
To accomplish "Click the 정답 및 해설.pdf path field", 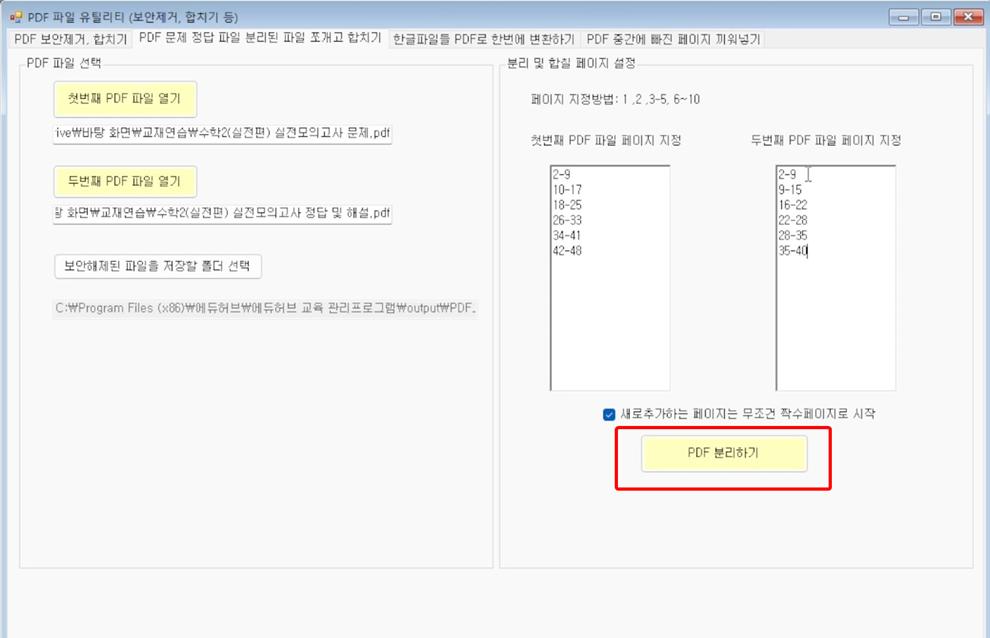I will tap(222, 213).
